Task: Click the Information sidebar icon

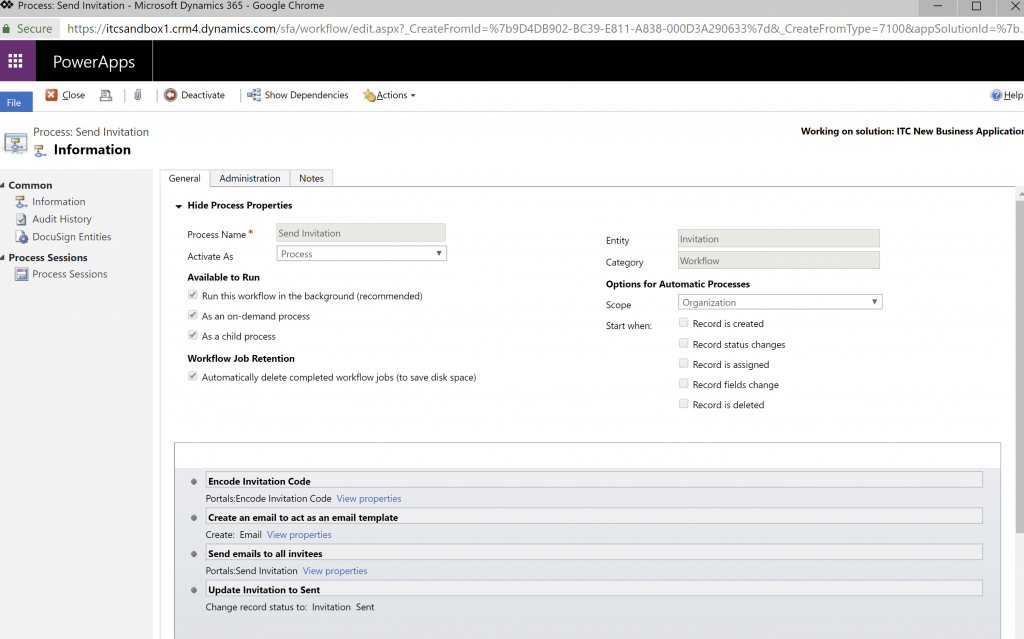Action: (x=21, y=202)
